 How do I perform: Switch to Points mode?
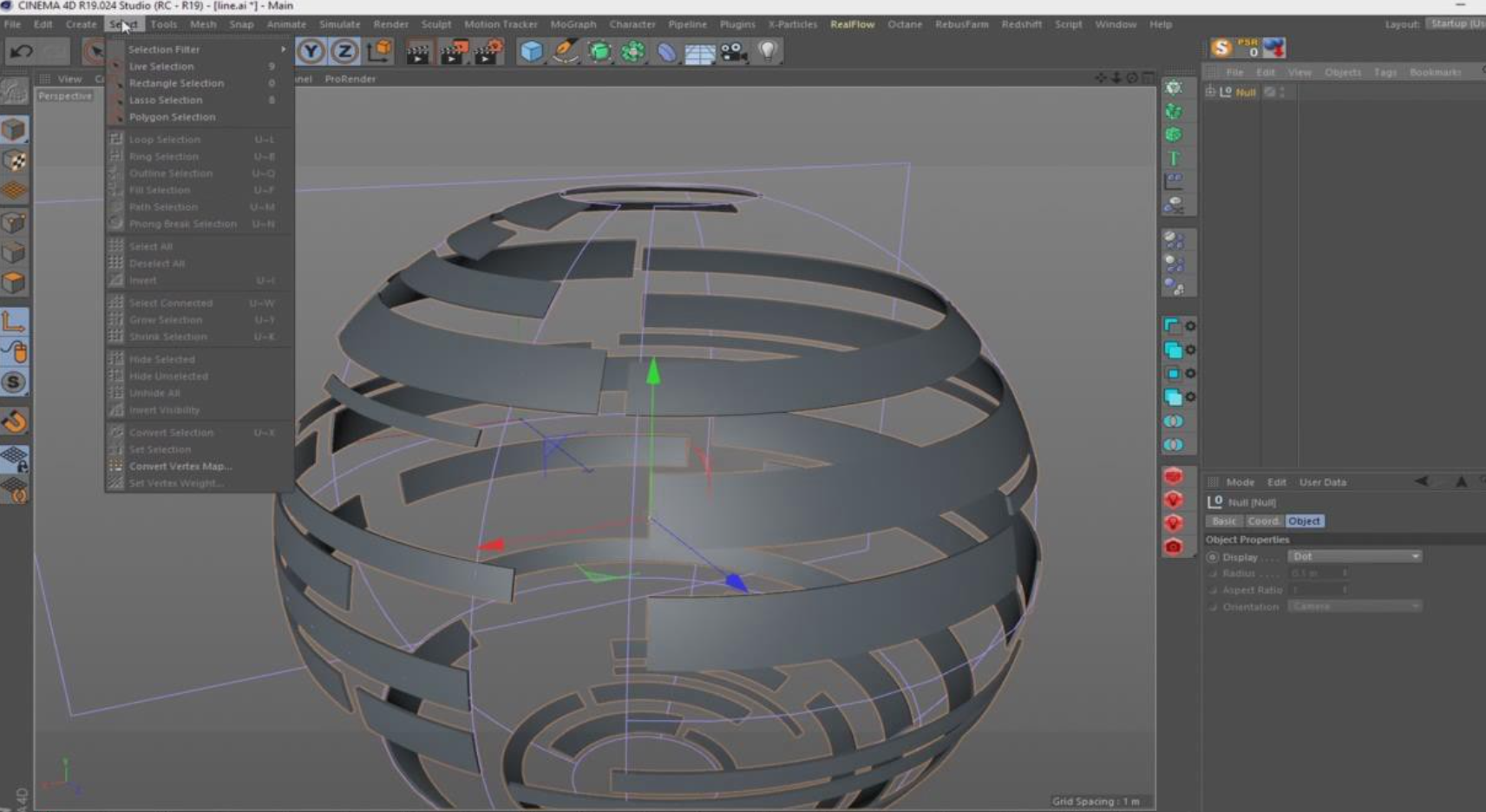click(x=14, y=223)
